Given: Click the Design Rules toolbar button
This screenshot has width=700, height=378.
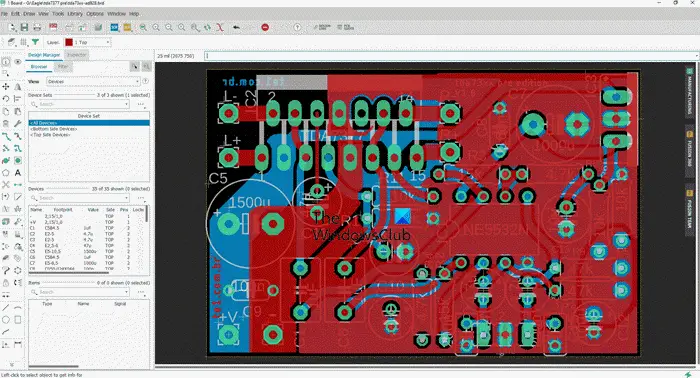Looking at the screenshot, I should click(322, 27).
